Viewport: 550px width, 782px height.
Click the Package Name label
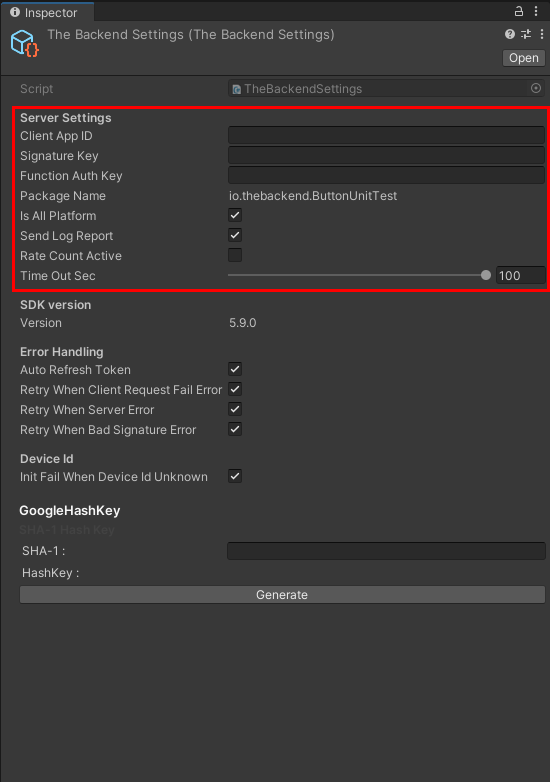[63, 196]
